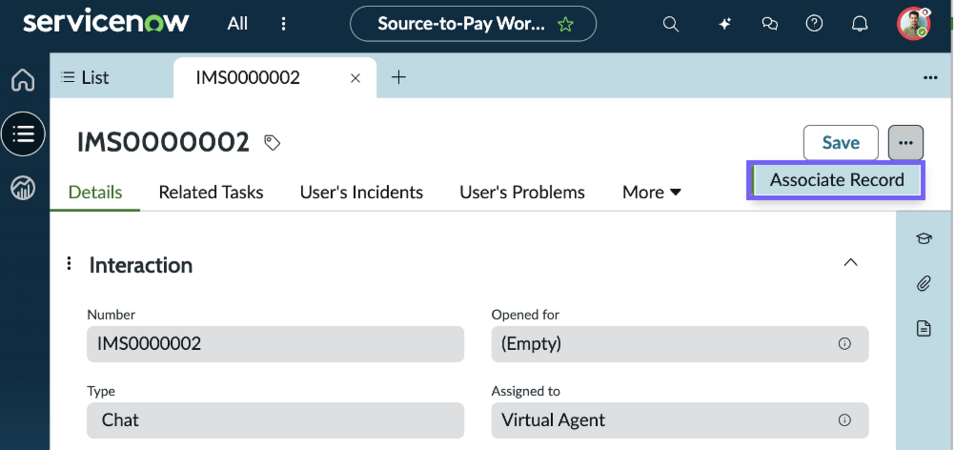The image size is (955, 450).
Task: Open List view icon in sidebar
Action: [x=23, y=134]
